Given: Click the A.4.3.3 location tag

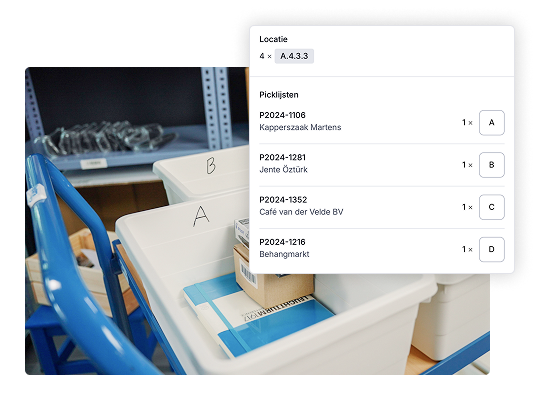Looking at the screenshot, I should pyautogui.click(x=294, y=56).
